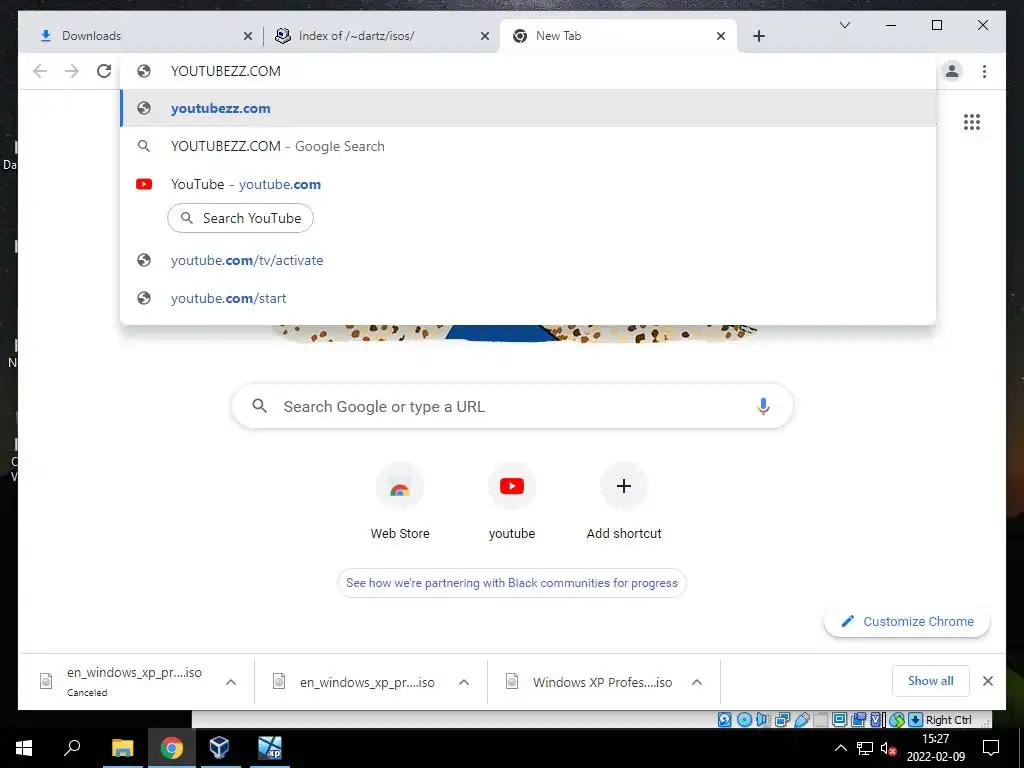The height and width of the screenshot is (768, 1024).
Task: Open the Start menu in the taskbar
Action: coord(24,748)
